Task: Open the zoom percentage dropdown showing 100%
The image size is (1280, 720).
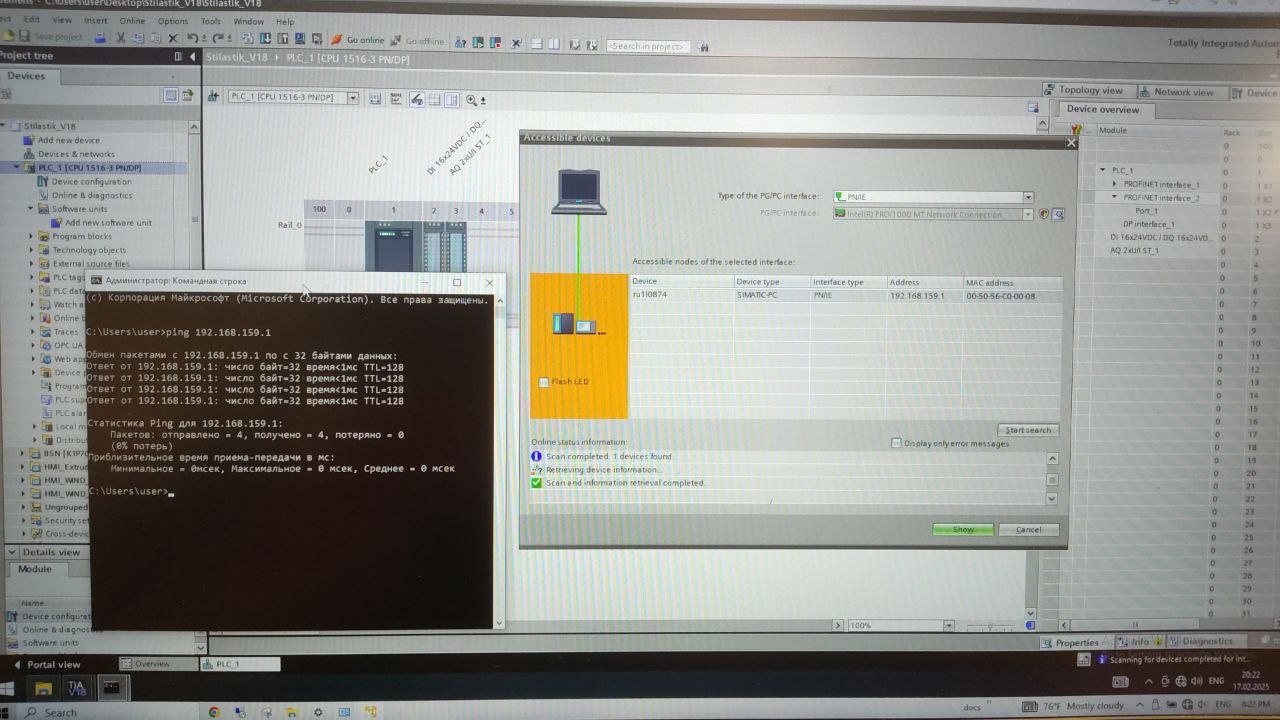Action: (949, 626)
